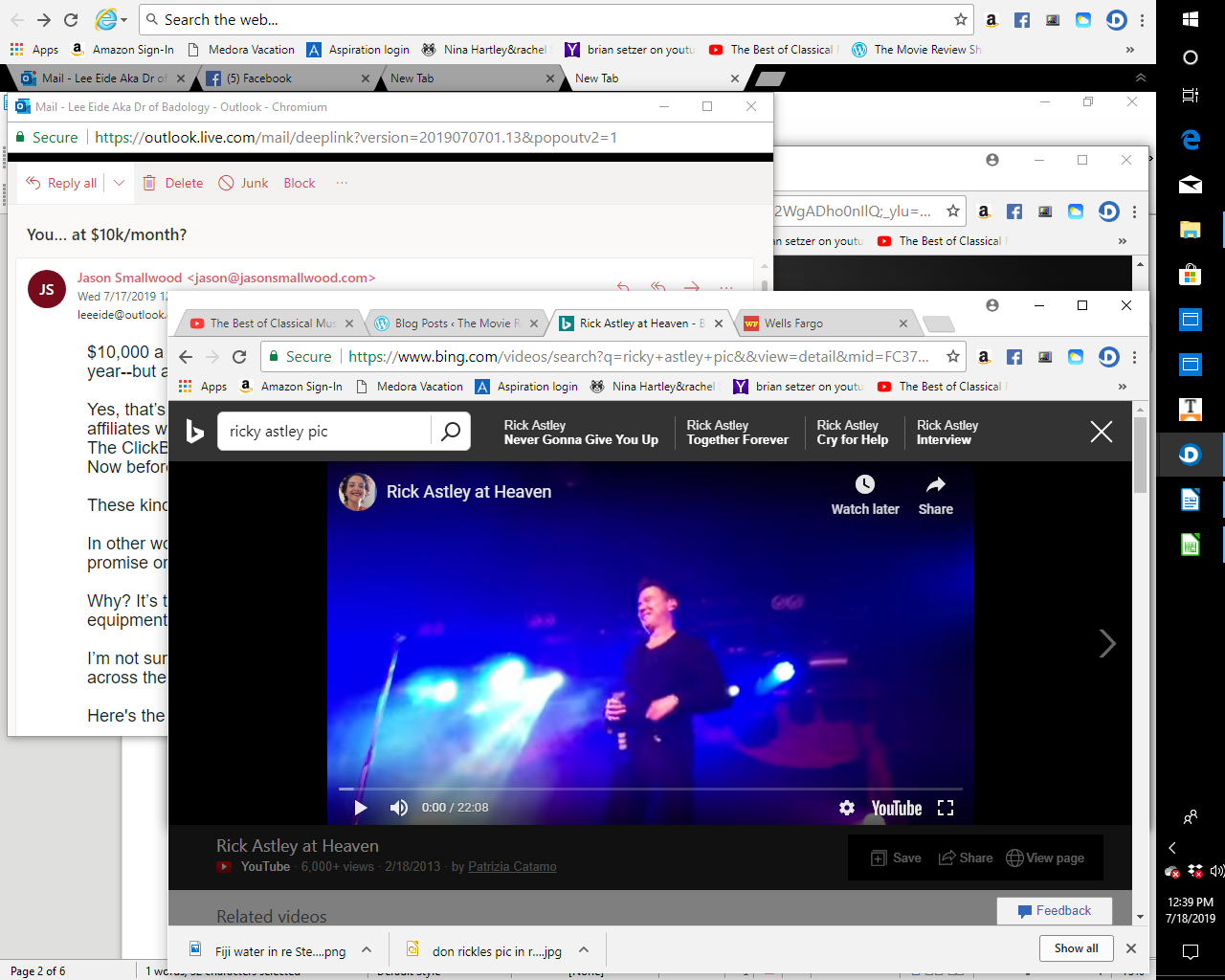Click the Watch later clock icon
This screenshot has width=1225, height=980.
[864, 484]
